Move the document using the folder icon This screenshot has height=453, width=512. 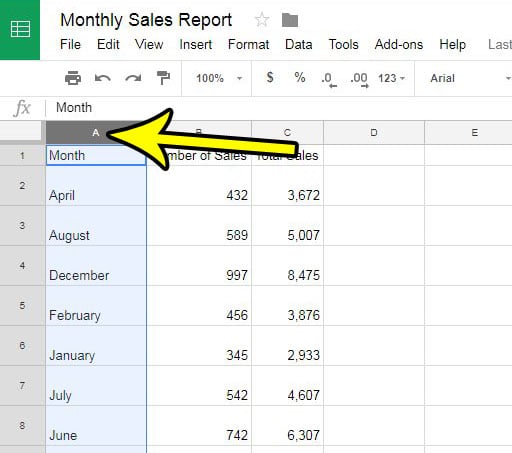tap(290, 20)
